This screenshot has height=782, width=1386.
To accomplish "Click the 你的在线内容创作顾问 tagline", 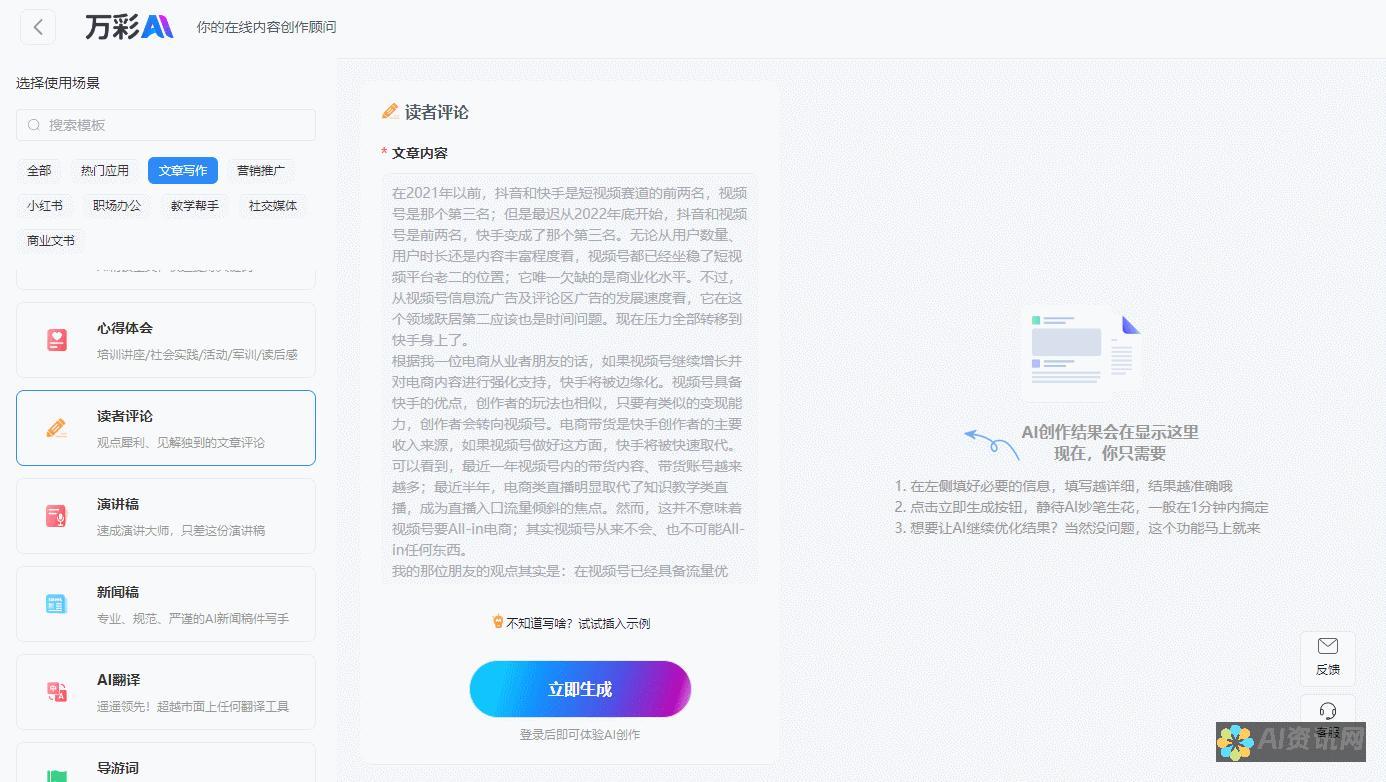I will click(267, 28).
